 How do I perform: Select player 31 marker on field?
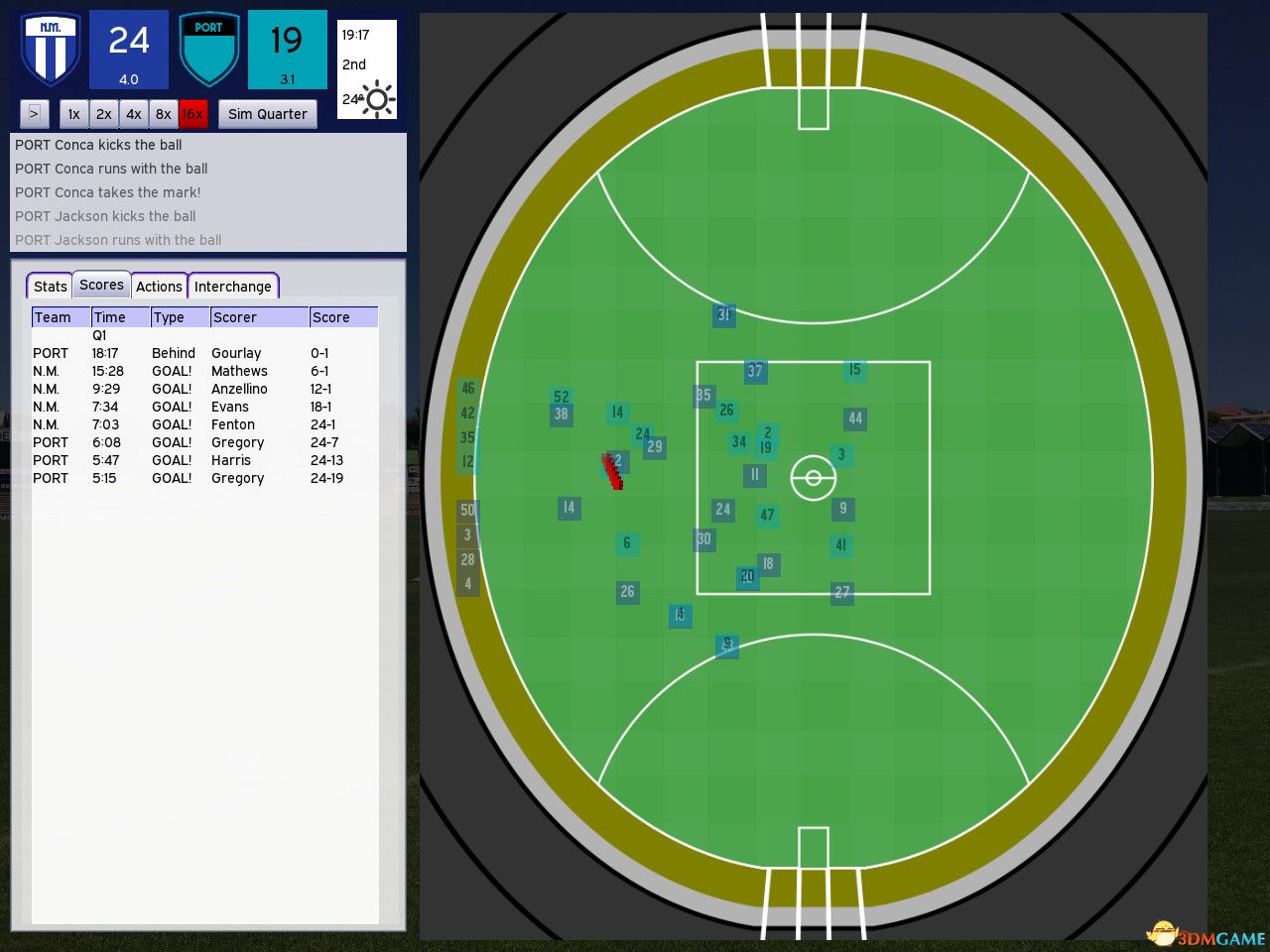723,315
